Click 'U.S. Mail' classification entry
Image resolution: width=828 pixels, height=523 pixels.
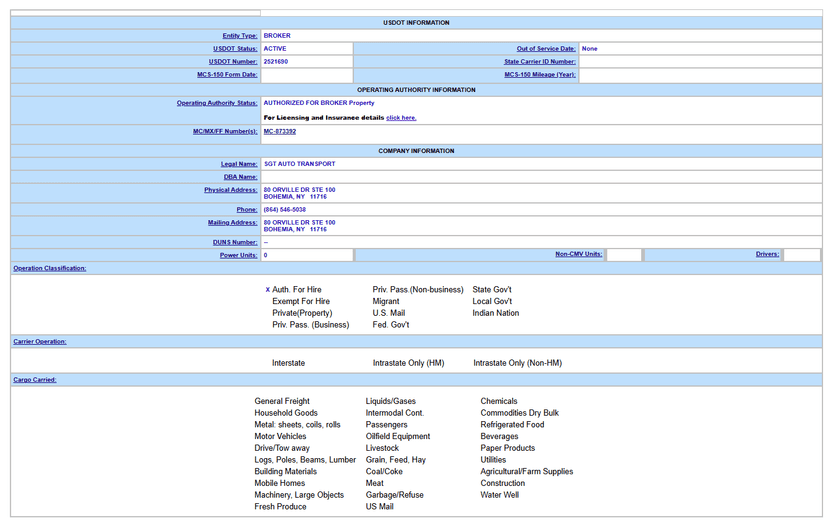(389, 313)
